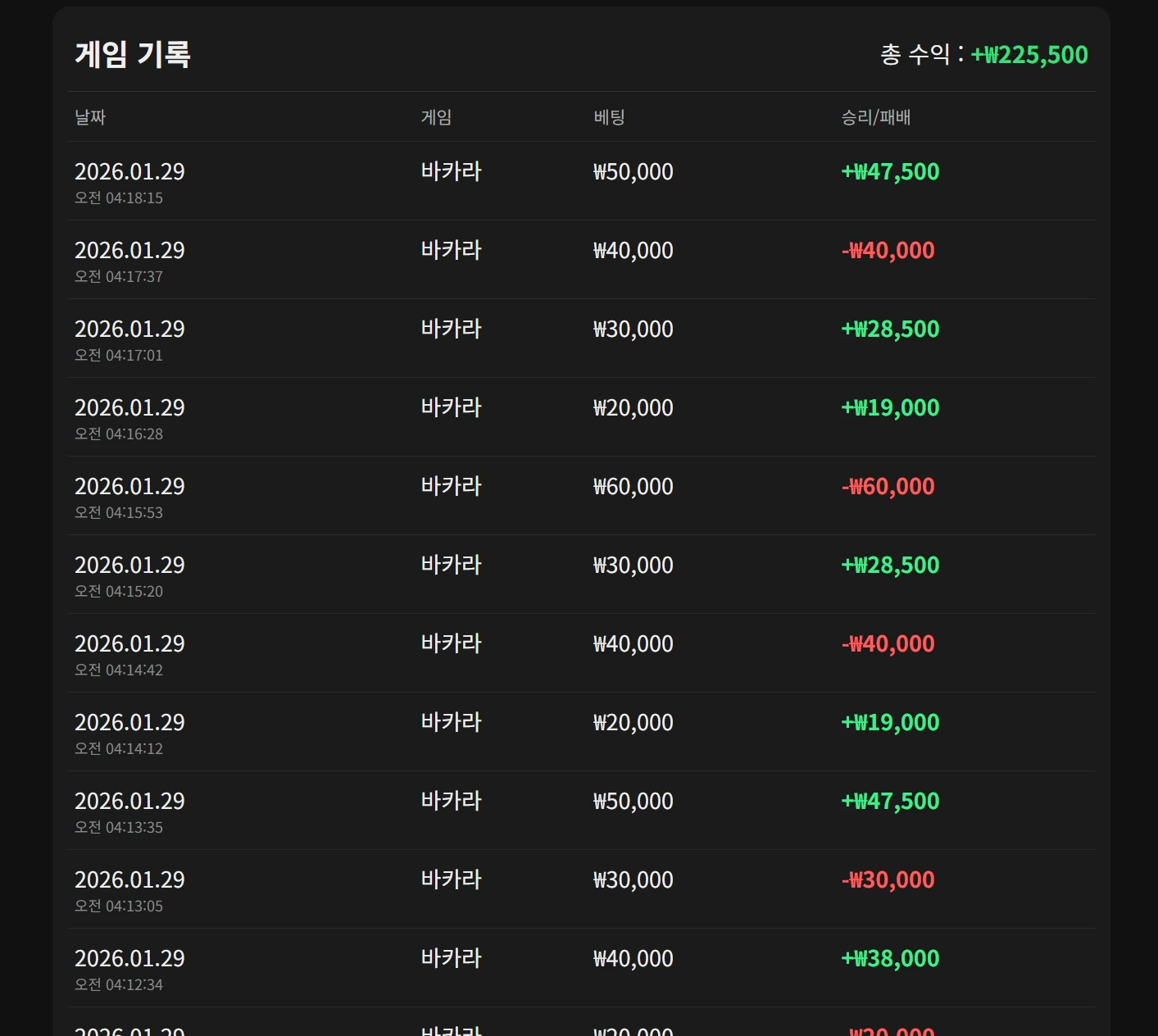
Task: Click the +₩47,500 win at 04:13:35
Action: [890, 801]
